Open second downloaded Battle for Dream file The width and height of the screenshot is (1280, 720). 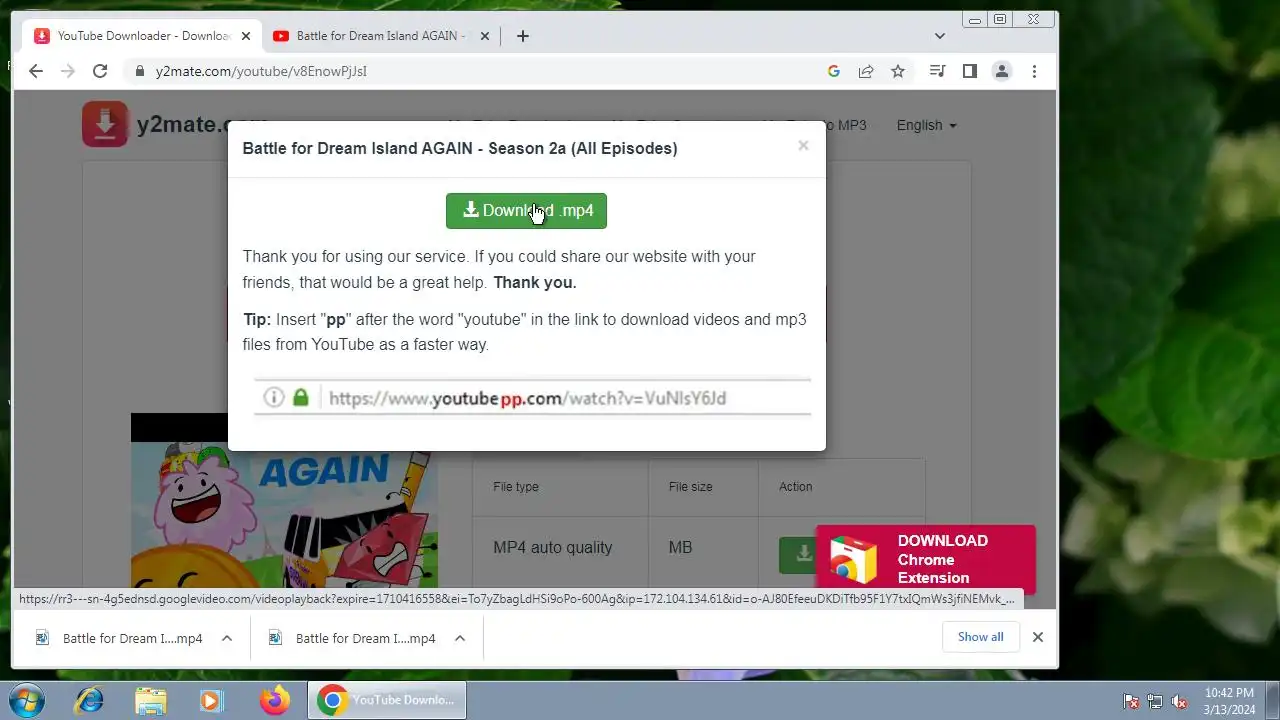click(x=352, y=638)
